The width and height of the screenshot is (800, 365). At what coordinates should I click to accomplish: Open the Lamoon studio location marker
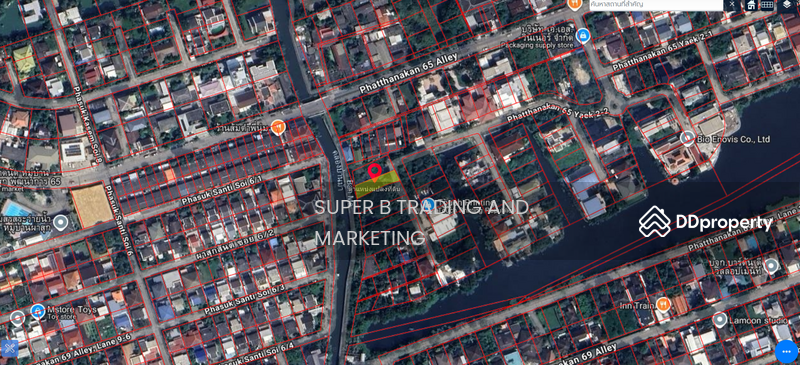720,320
